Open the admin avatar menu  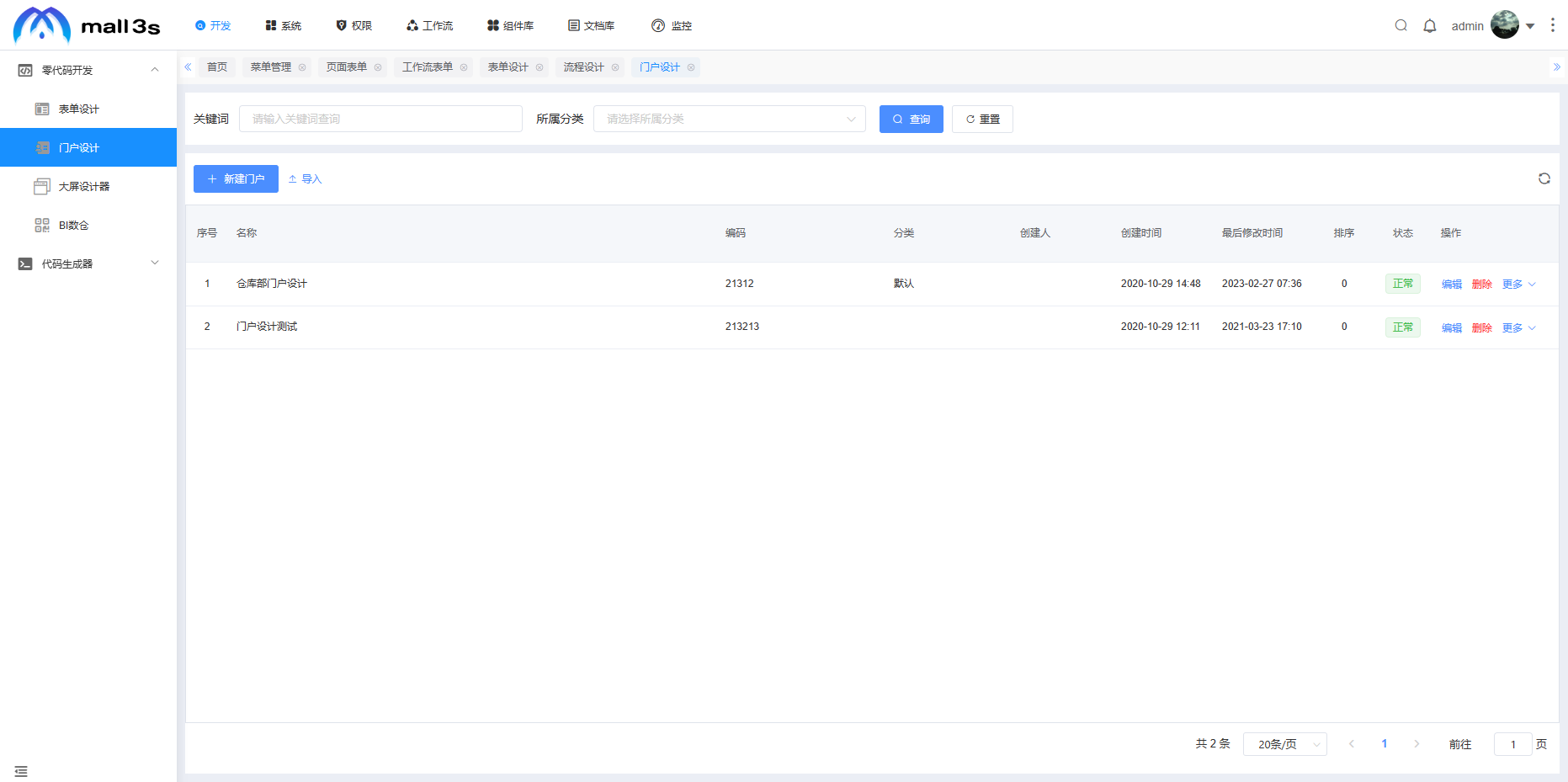tap(1505, 25)
